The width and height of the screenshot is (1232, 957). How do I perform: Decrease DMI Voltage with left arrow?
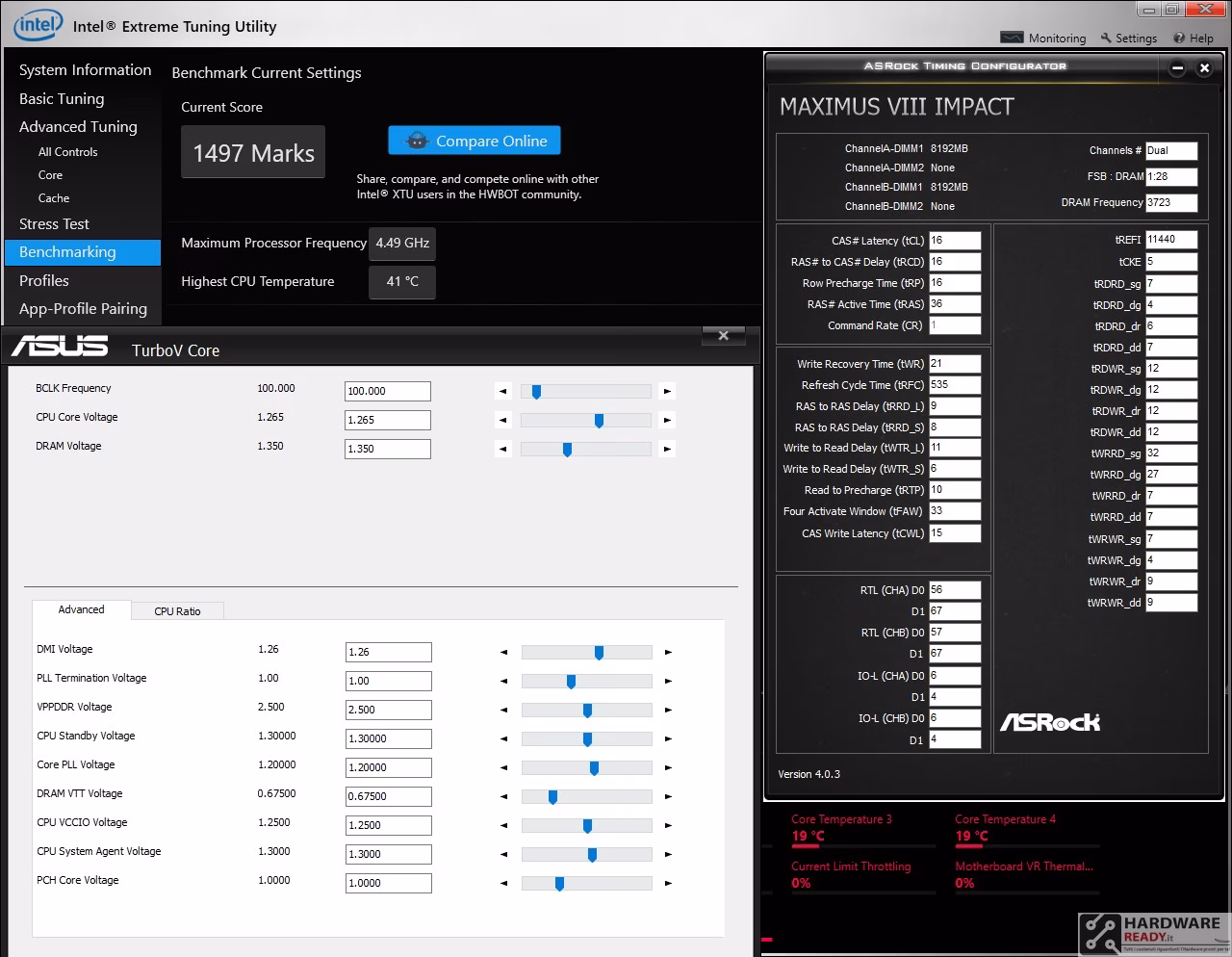[503, 652]
